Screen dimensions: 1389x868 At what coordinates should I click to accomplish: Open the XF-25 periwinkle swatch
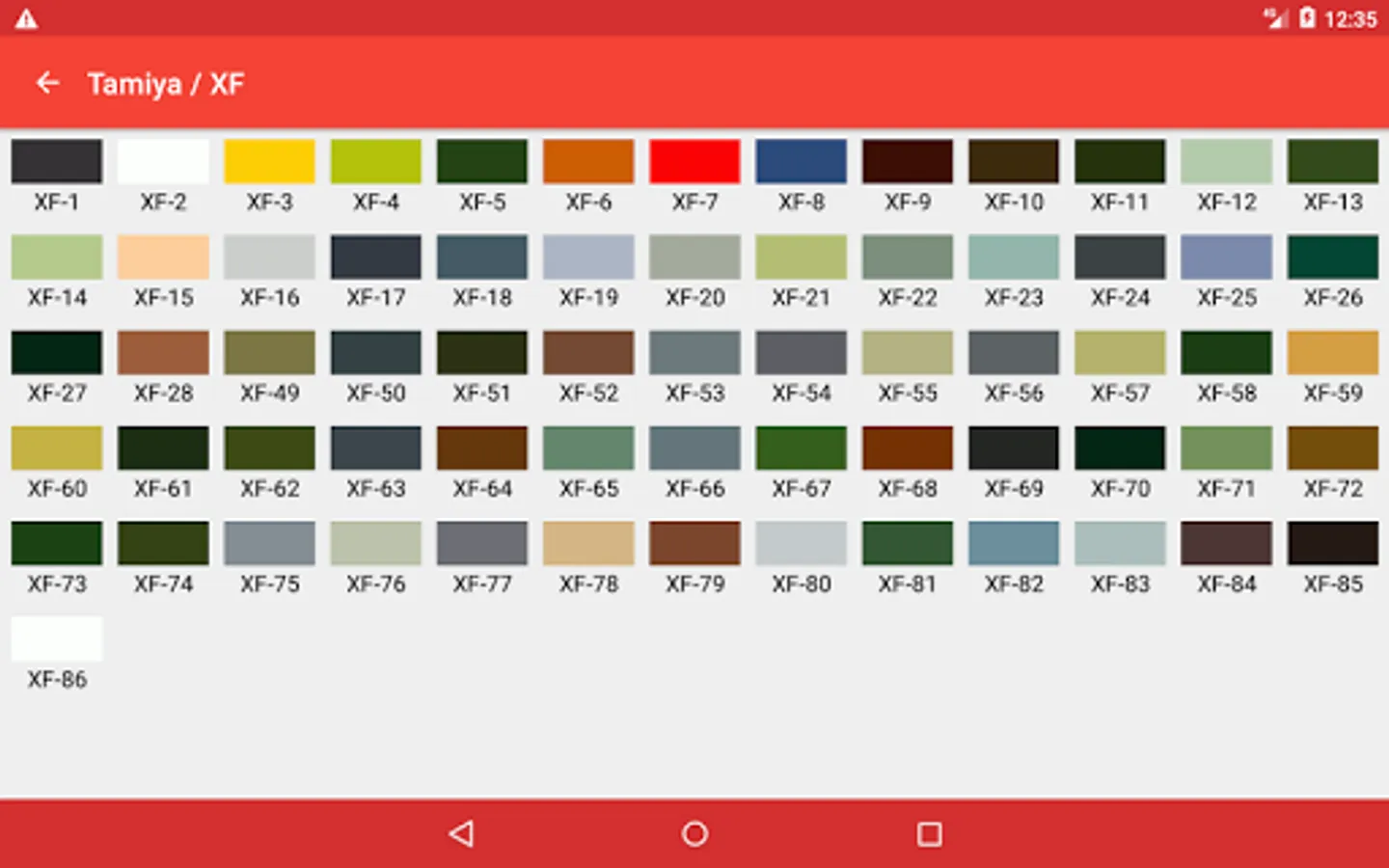tap(1226, 257)
